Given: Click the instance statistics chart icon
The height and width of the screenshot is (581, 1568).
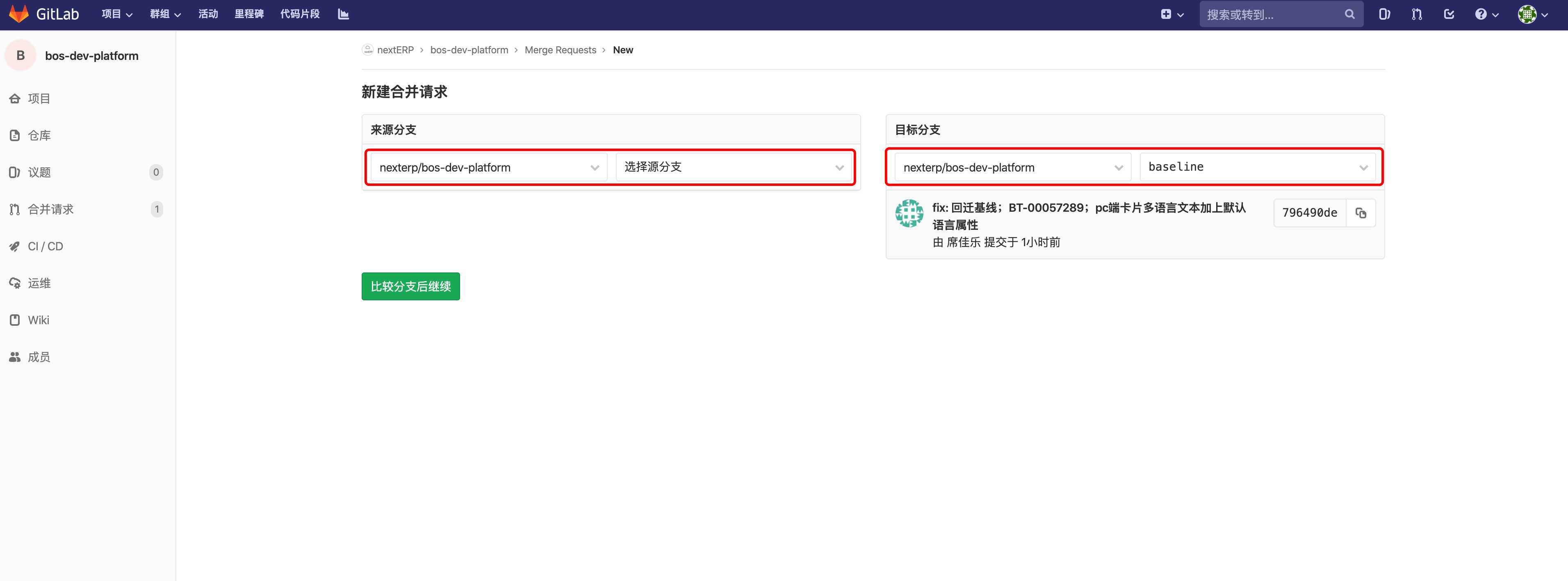Looking at the screenshot, I should coord(343,14).
